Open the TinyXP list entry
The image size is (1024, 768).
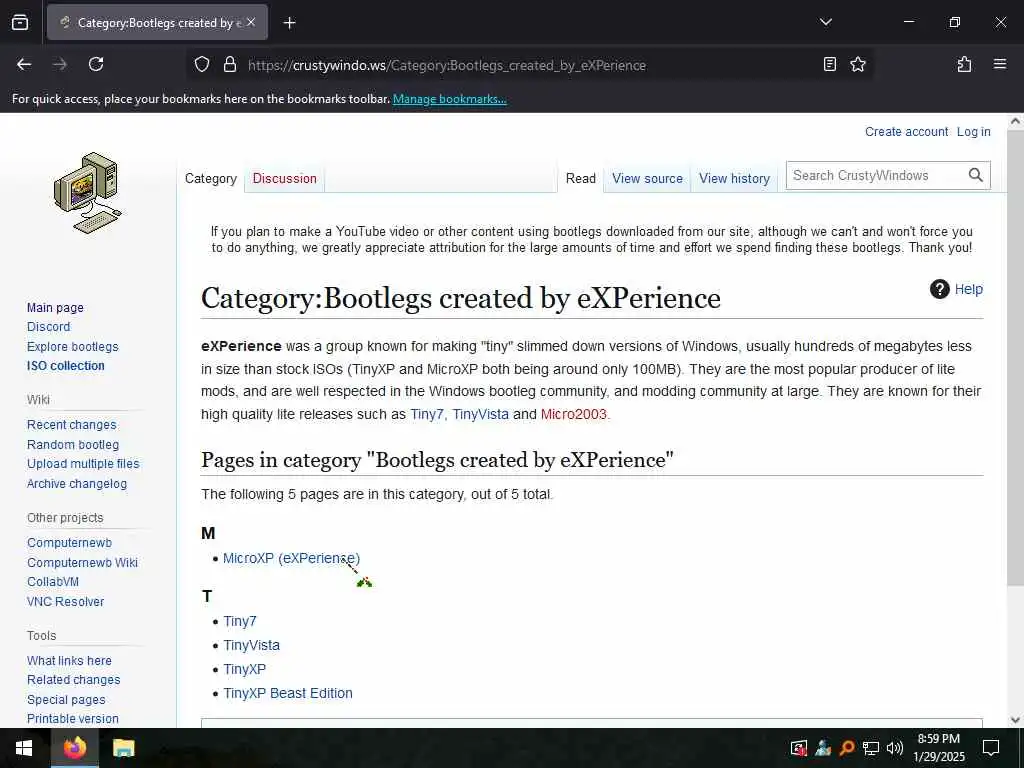coord(244,669)
